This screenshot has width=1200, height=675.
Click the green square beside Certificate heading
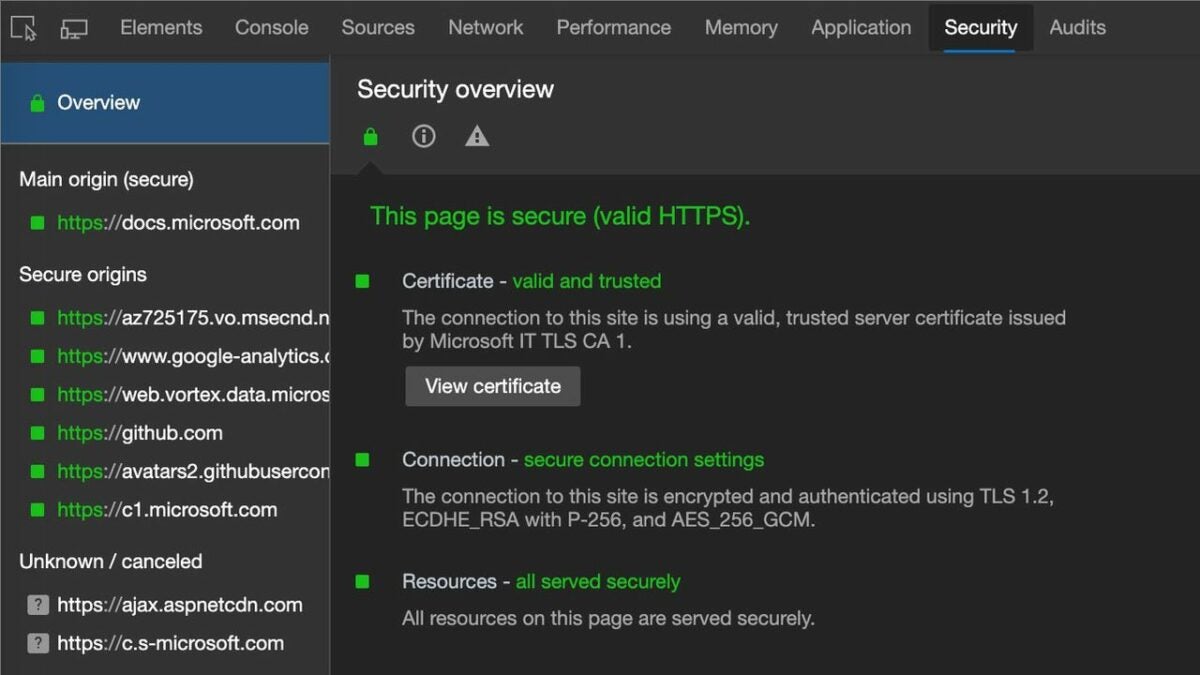coord(362,282)
